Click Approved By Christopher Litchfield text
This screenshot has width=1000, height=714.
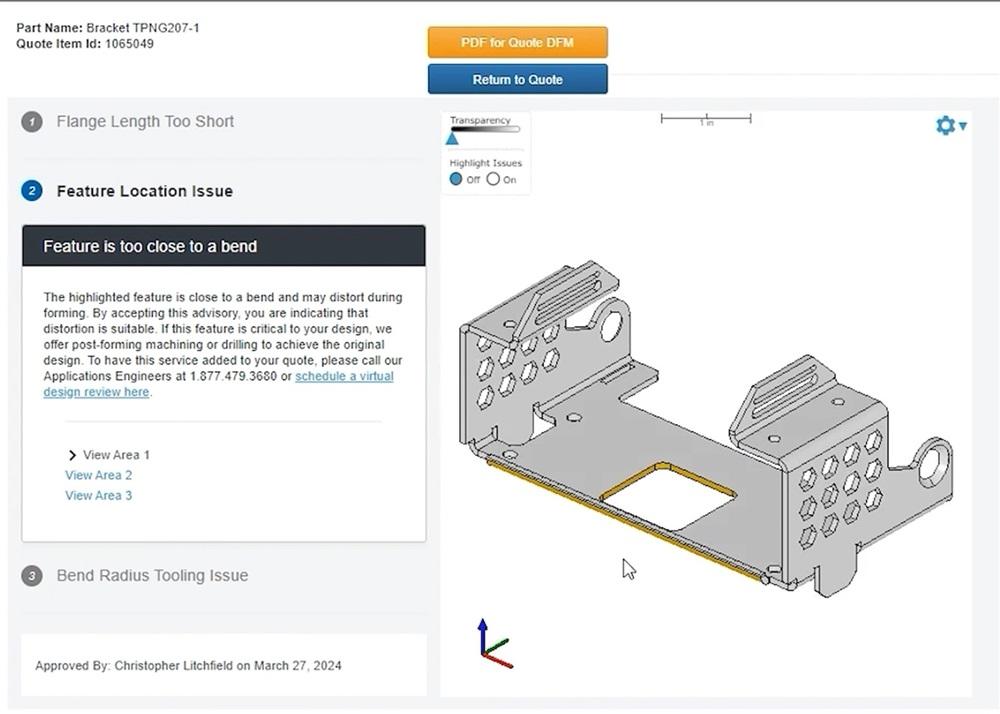pos(188,666)
